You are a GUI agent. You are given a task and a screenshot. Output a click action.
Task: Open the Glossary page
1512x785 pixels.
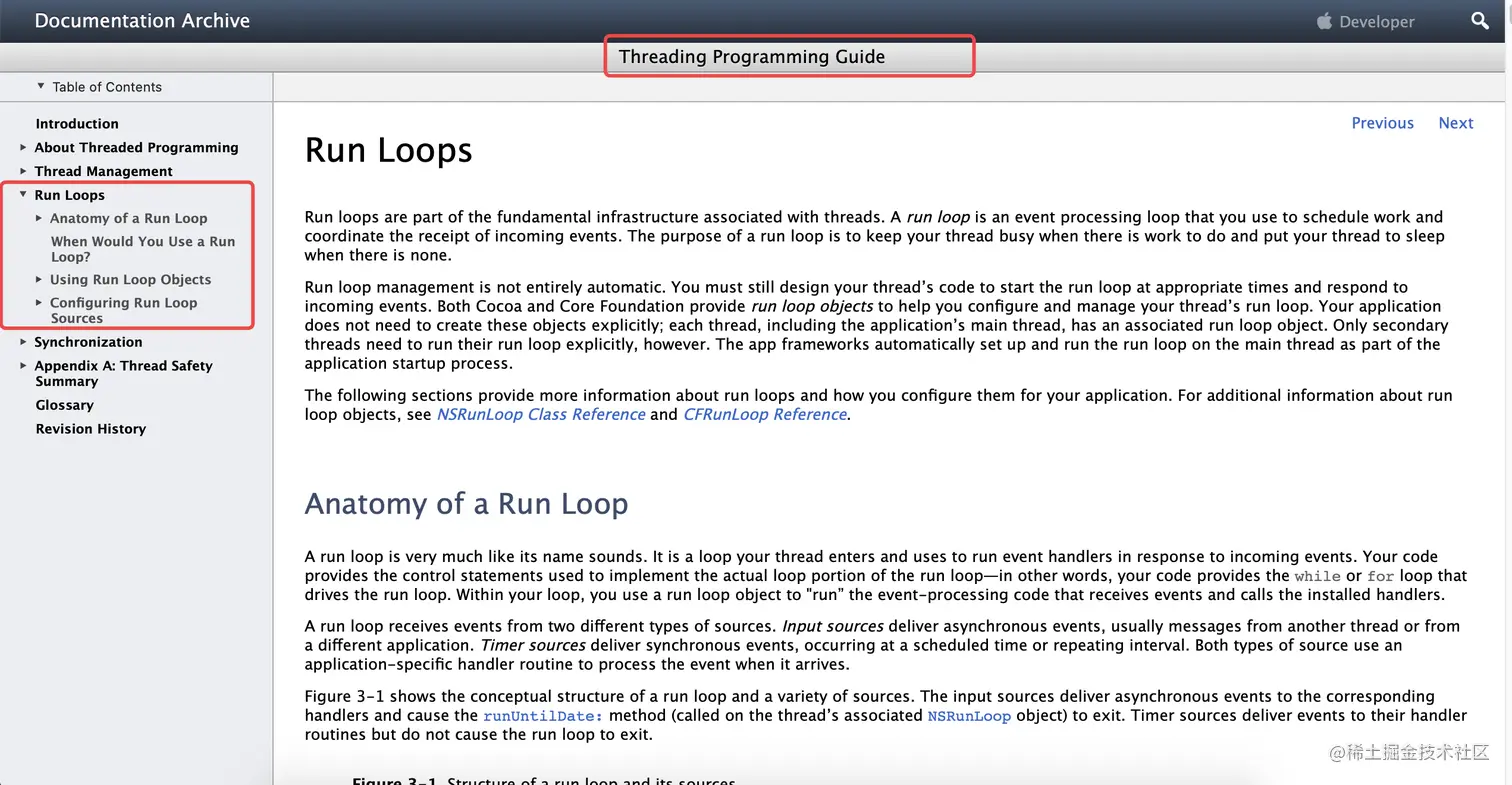tap(64, 405)
